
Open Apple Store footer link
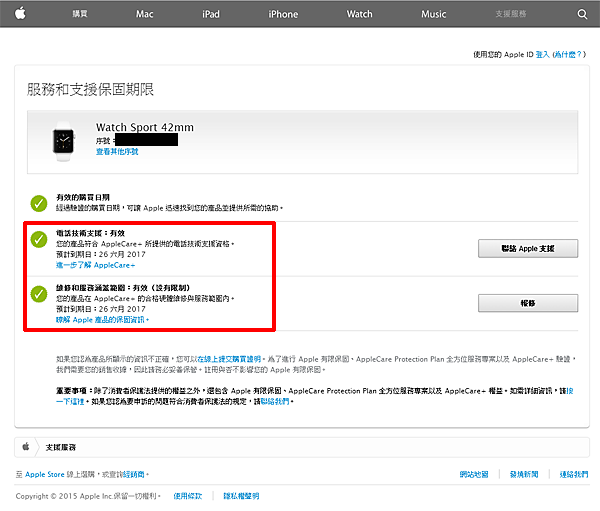pyautogui.click(x=44, y=474)
